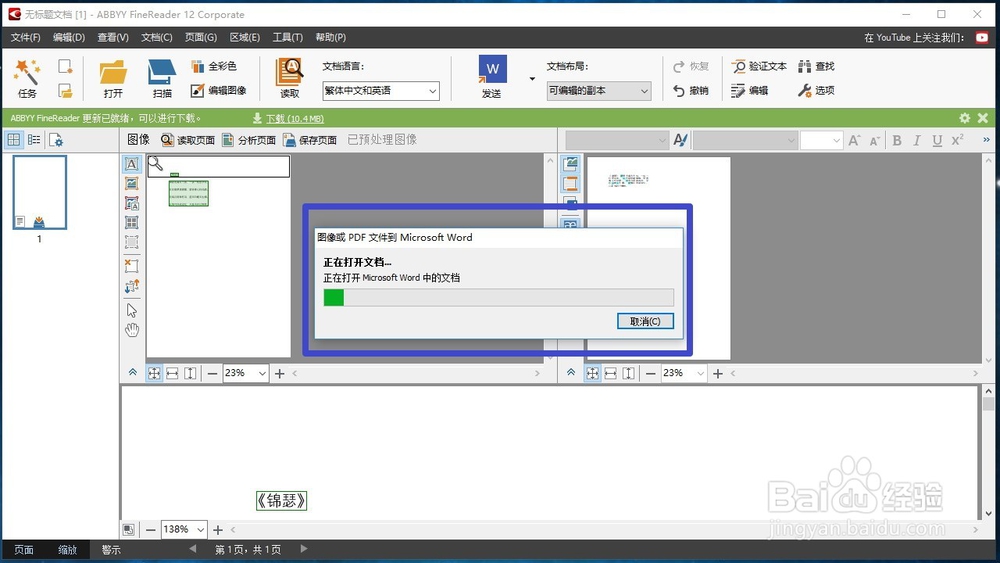Screen dimensions: 1000x563
Task: Click the YouTube icon
Action: (x=982, y=38)
